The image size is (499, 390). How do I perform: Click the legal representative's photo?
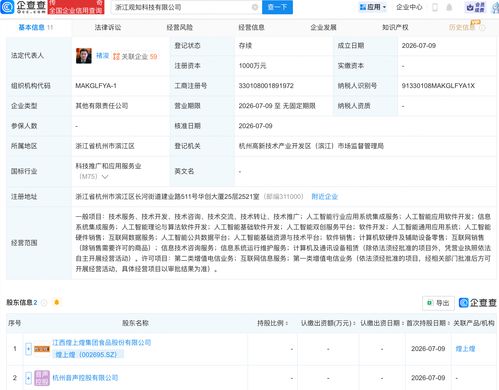coord(84,56)
